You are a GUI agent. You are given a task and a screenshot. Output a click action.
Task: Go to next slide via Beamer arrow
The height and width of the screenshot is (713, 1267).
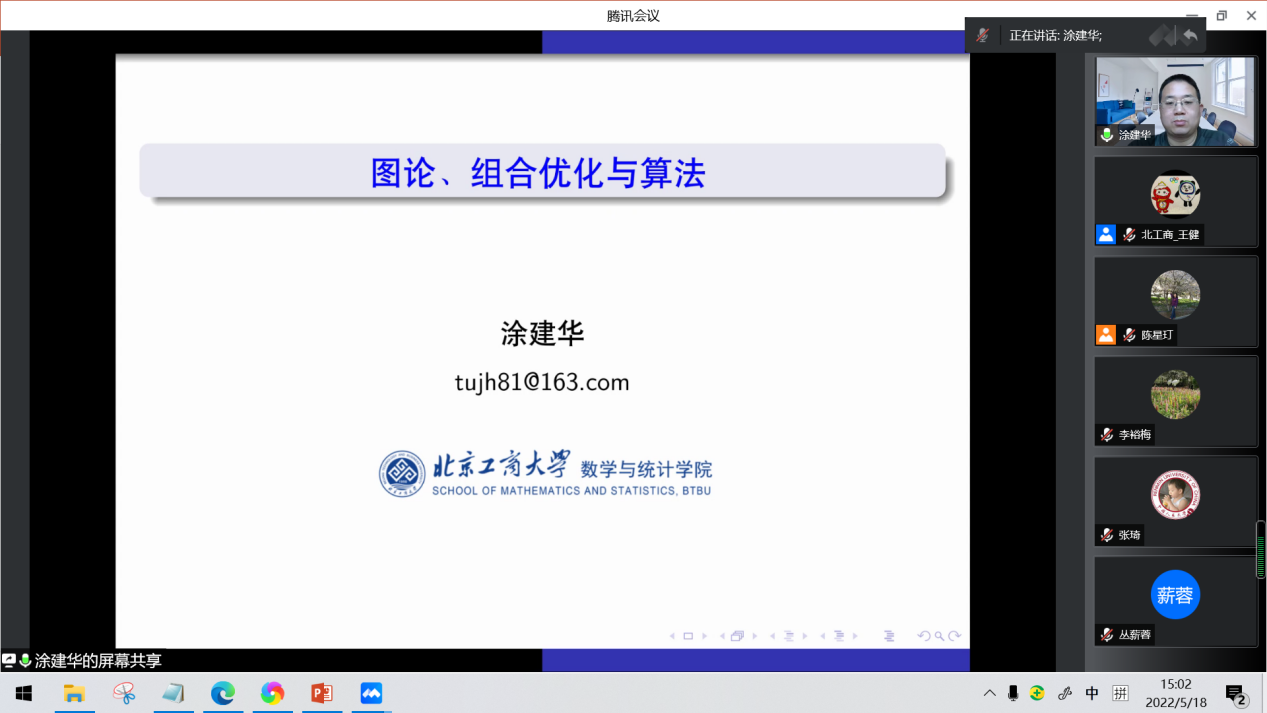[705, 636]
